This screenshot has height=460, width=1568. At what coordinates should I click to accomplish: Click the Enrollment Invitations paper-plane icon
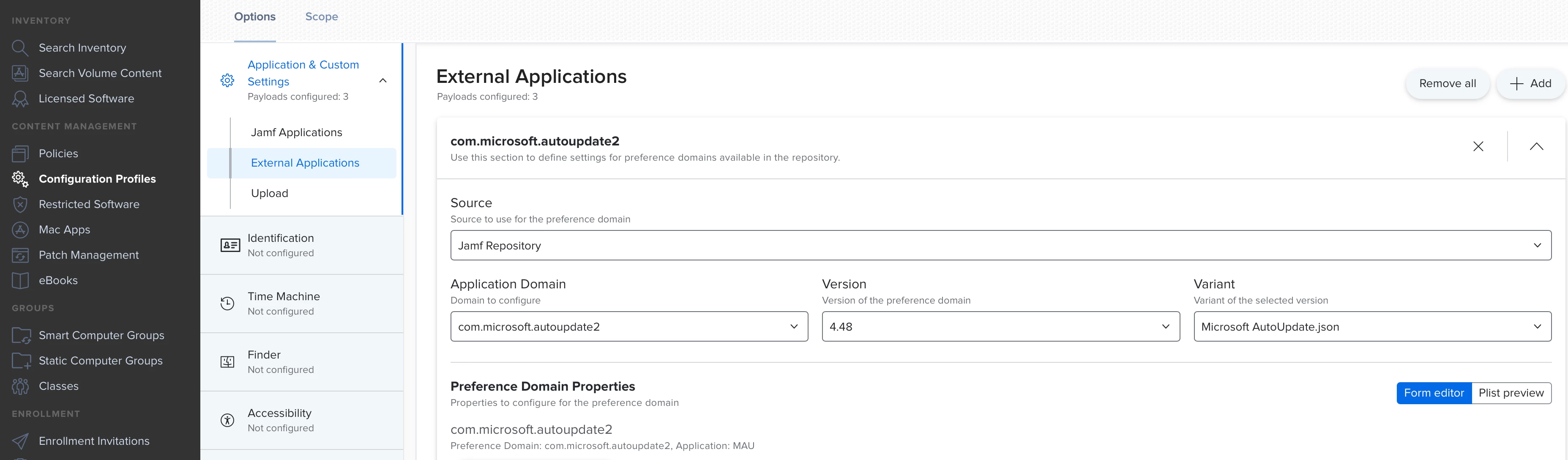[x=20, y=441]
